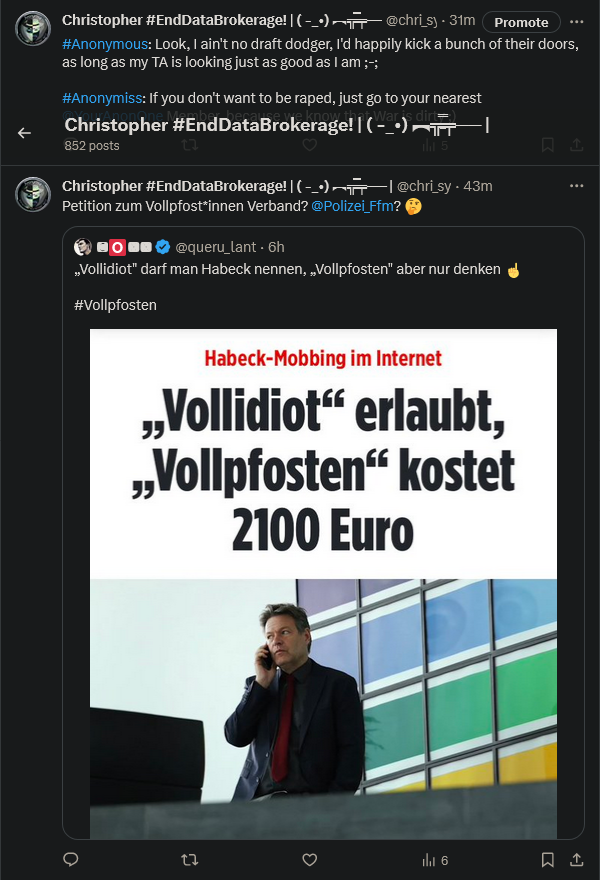This screenshot has width=600, height=880.
Task: Open the #Anonymiss hashtag link
Action: [102, 98]
